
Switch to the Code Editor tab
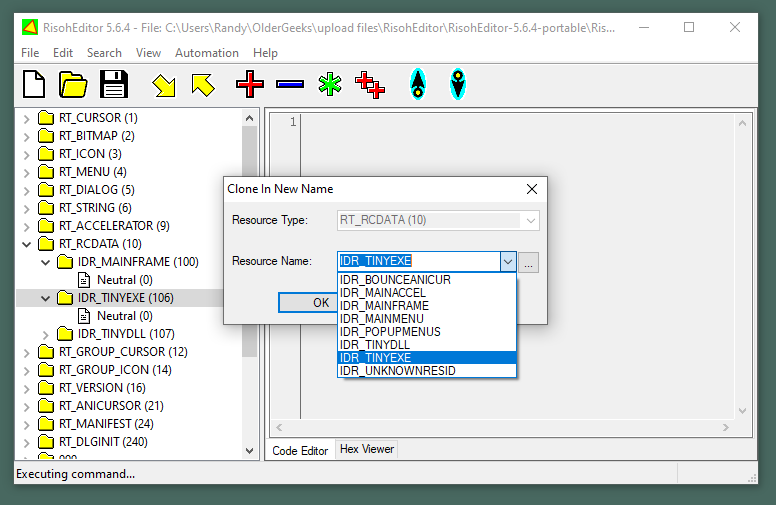coord(300,451)
